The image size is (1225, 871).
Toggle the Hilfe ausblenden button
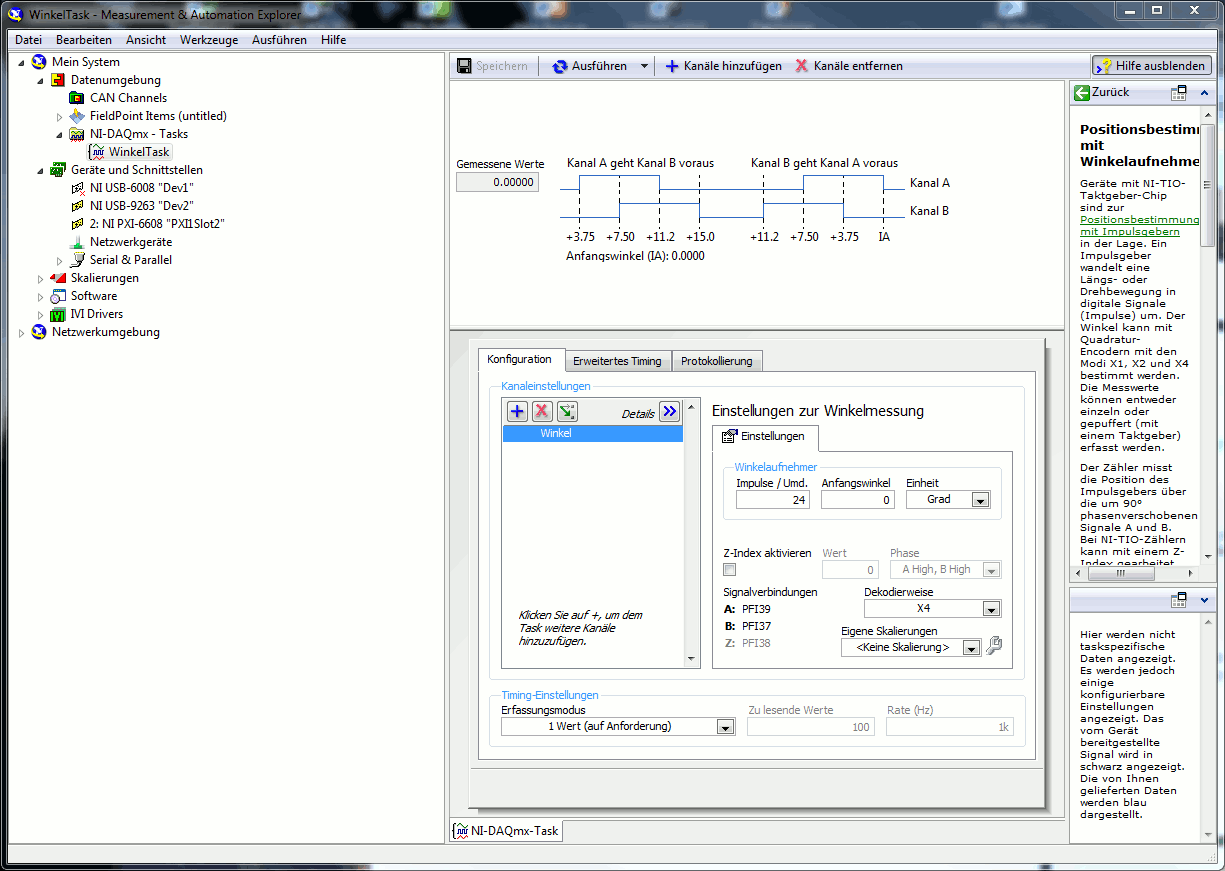point(1151,66)
